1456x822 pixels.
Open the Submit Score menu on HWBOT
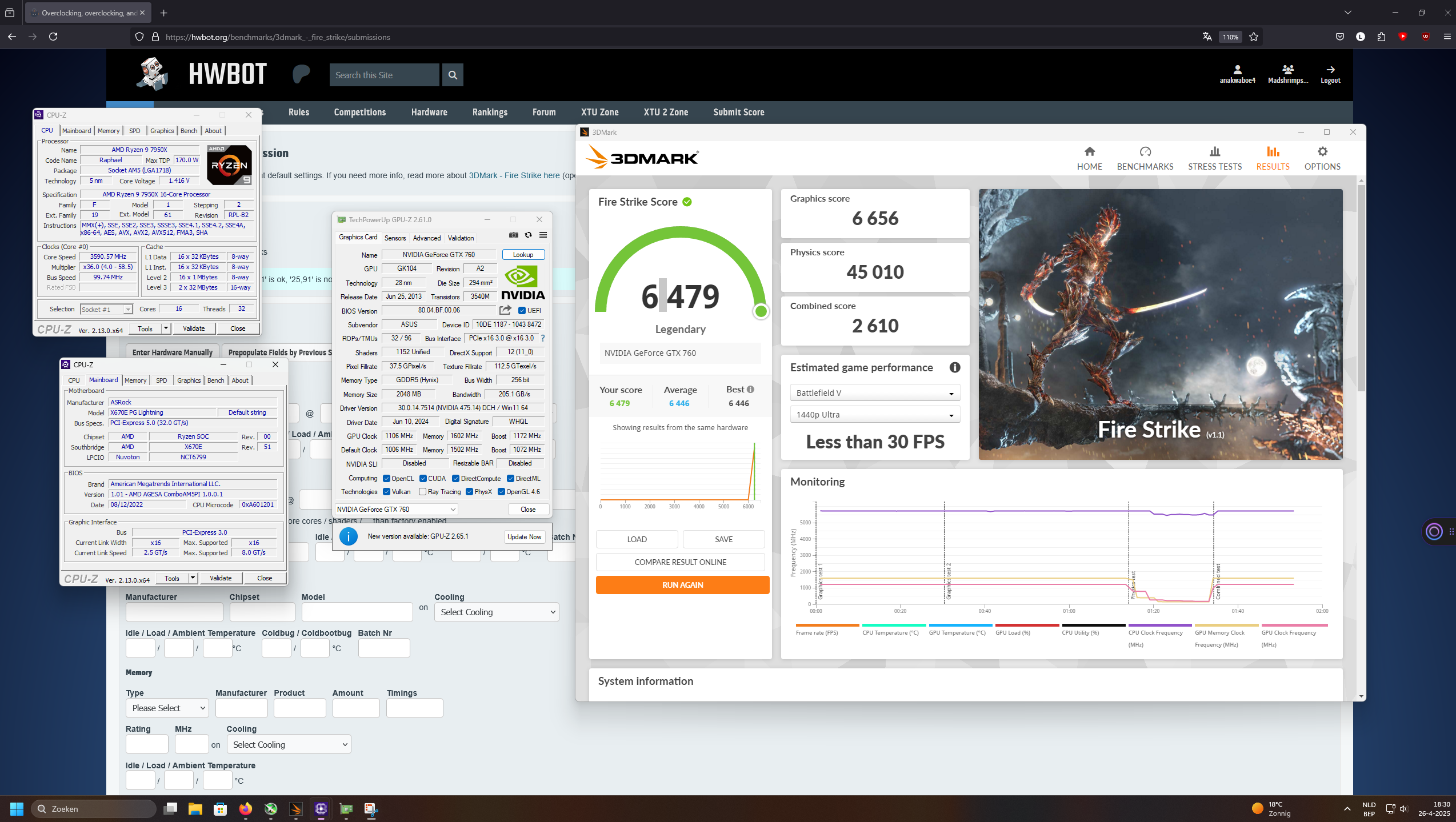[x=738, y=112]
